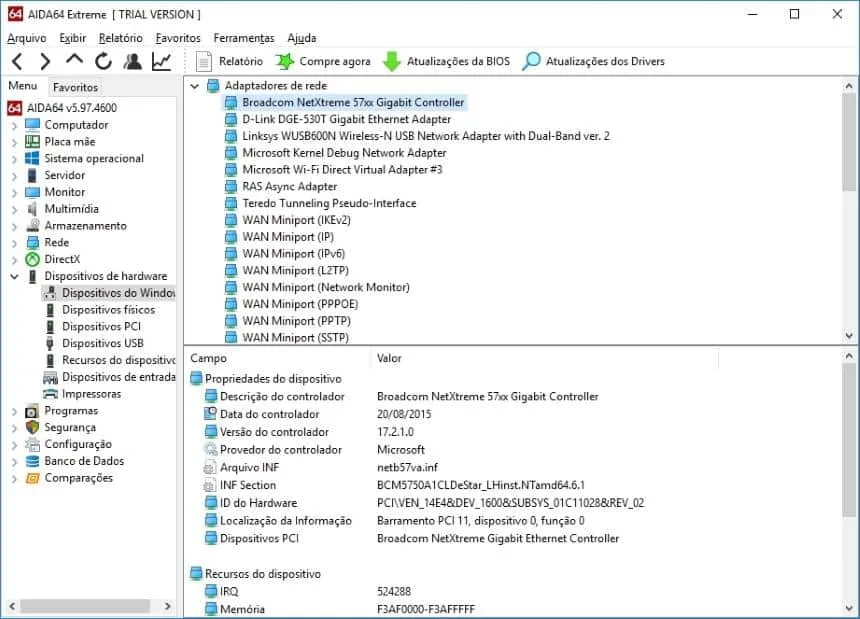Click the Versão do controlador row
The height and width of the screenshot is (619, 860).
point(309,432)
